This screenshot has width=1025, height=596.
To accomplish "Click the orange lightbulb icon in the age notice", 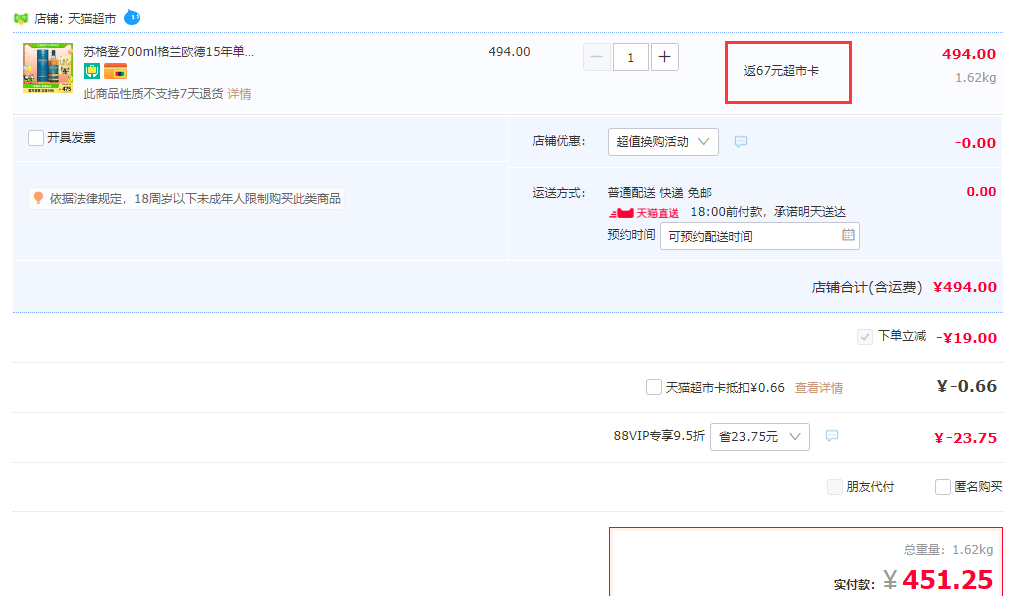I will click(39, 197).
